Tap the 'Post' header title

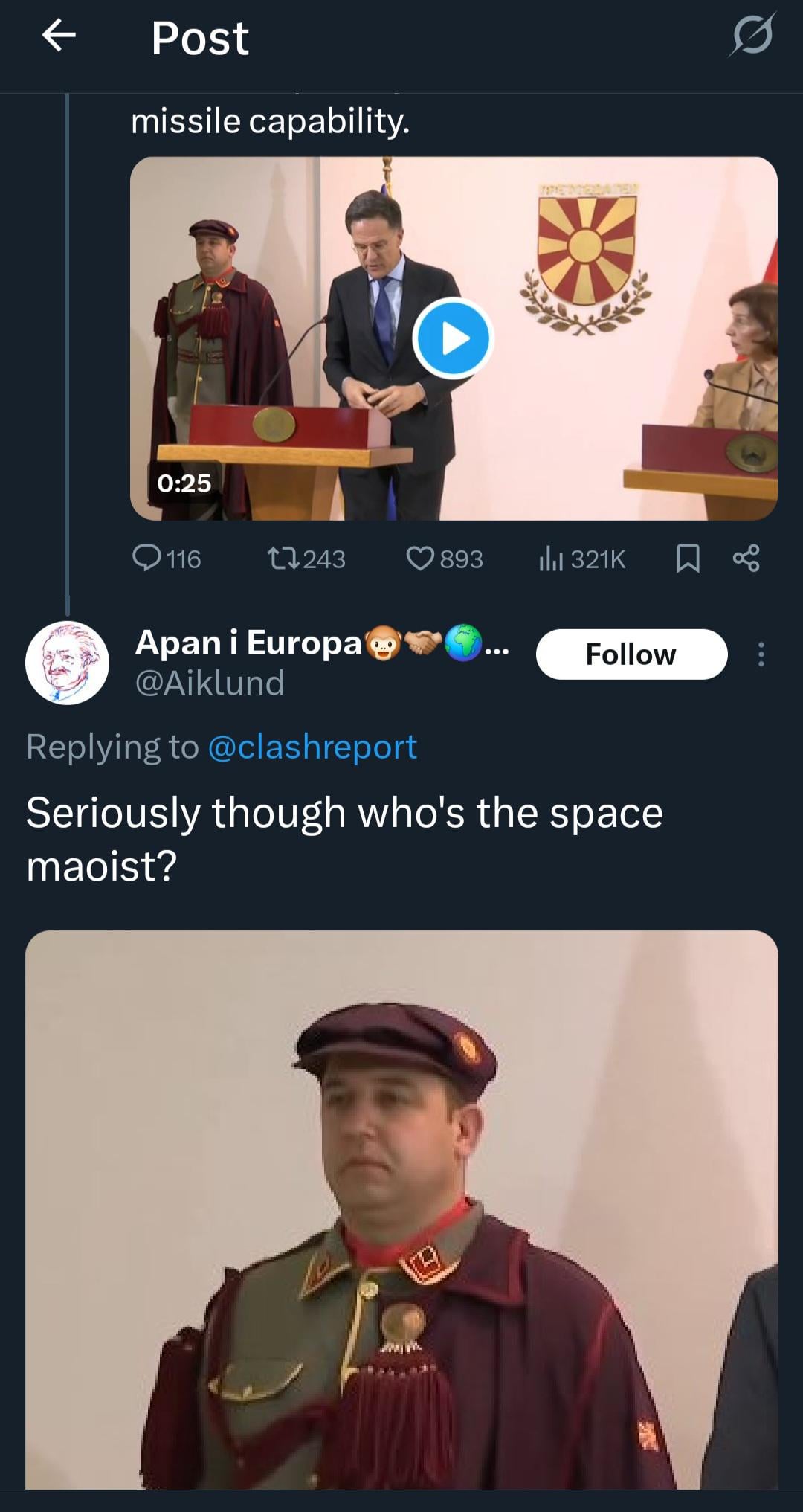200,38
